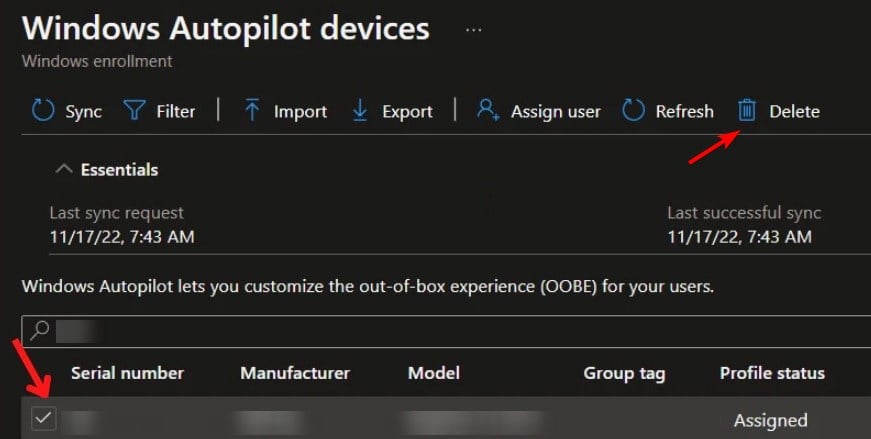Click the Group tag column header
Image resolution: width=871 pixels, height=439 pixels.
(624, 373)
